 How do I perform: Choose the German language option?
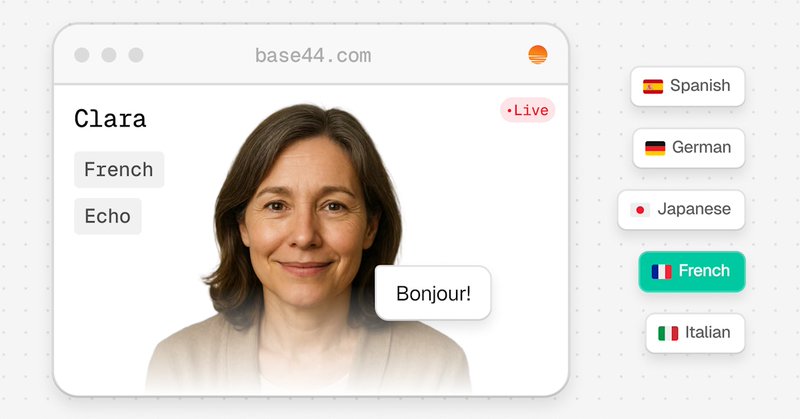pyautogui.click(x=689, y=148)
